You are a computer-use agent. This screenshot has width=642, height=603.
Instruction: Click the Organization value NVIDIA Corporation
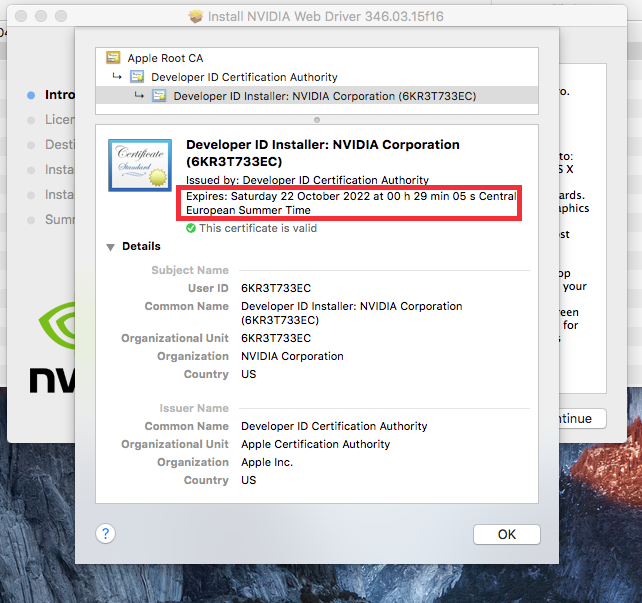tap(292, 356)
